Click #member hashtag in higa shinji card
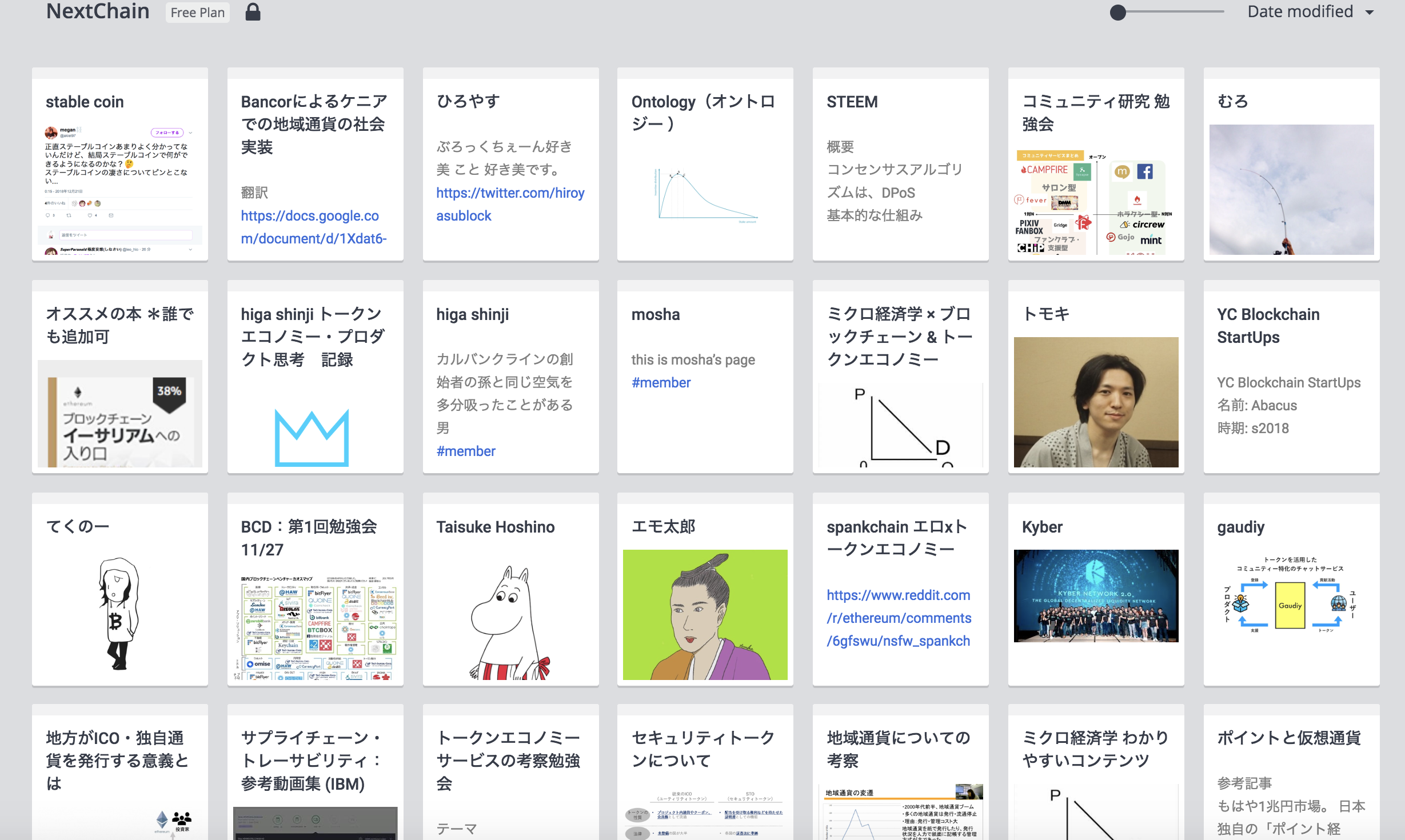1405x840 pixels. click(x=466, y=451)
